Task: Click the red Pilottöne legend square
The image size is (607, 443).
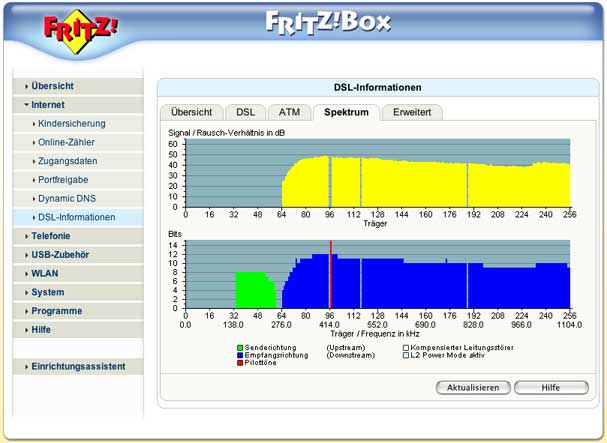Action: pos(240,362)
